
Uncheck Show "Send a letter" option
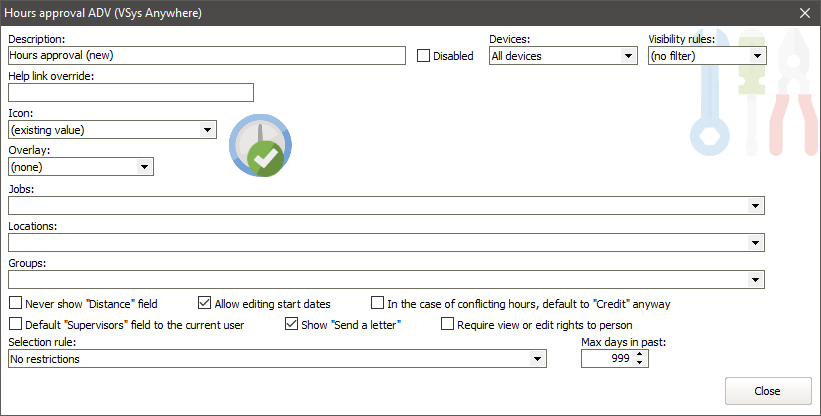[292, 324]
